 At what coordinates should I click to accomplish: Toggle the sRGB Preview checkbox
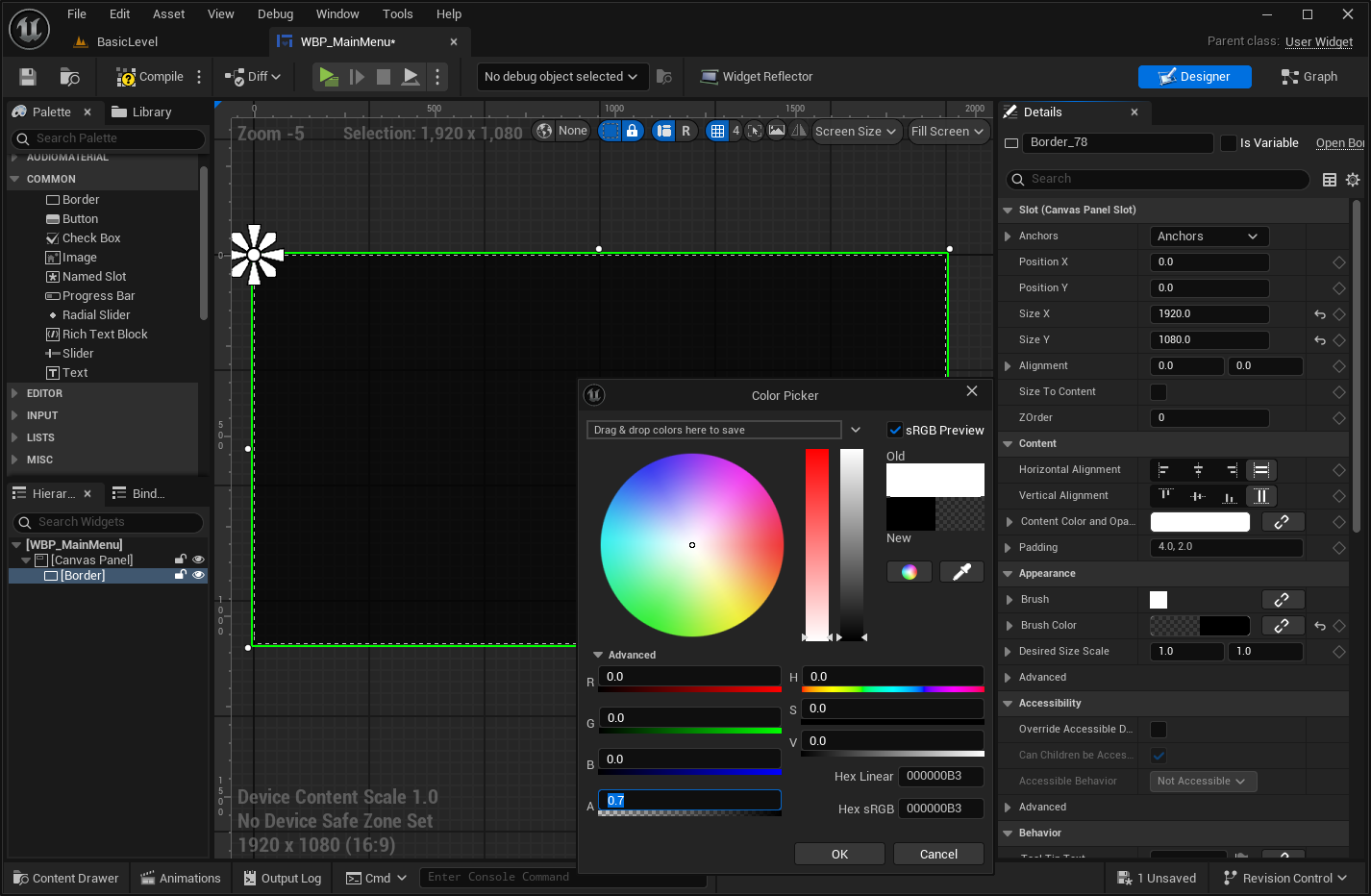pos(895,430)
